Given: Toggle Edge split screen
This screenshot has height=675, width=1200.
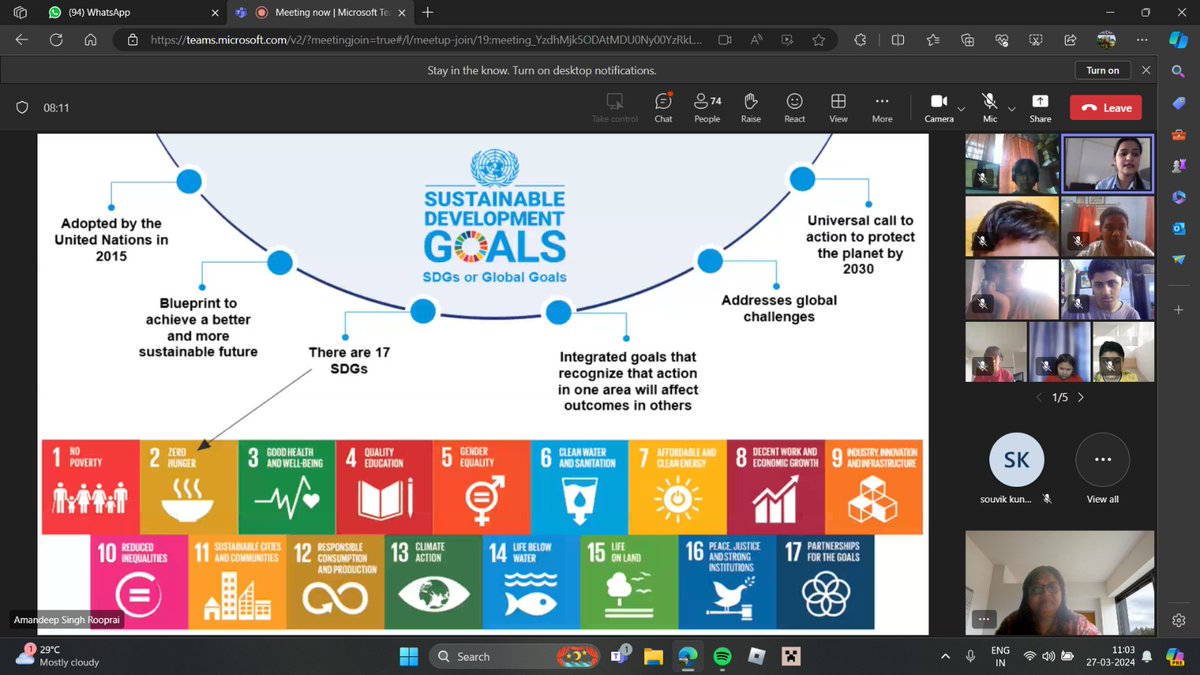Looking at the screenshot, I should 898,40.
